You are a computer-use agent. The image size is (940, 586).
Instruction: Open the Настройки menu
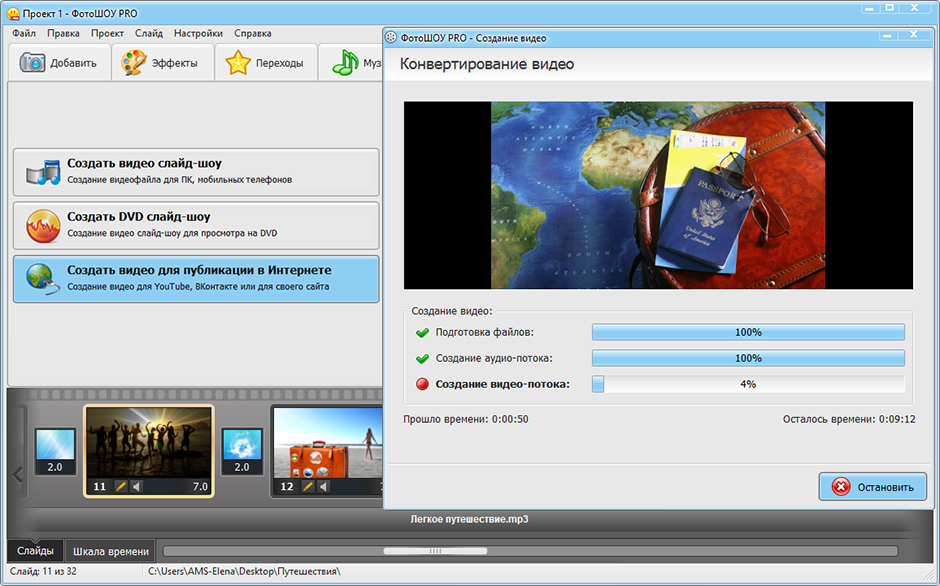click(x=198, y=34)
